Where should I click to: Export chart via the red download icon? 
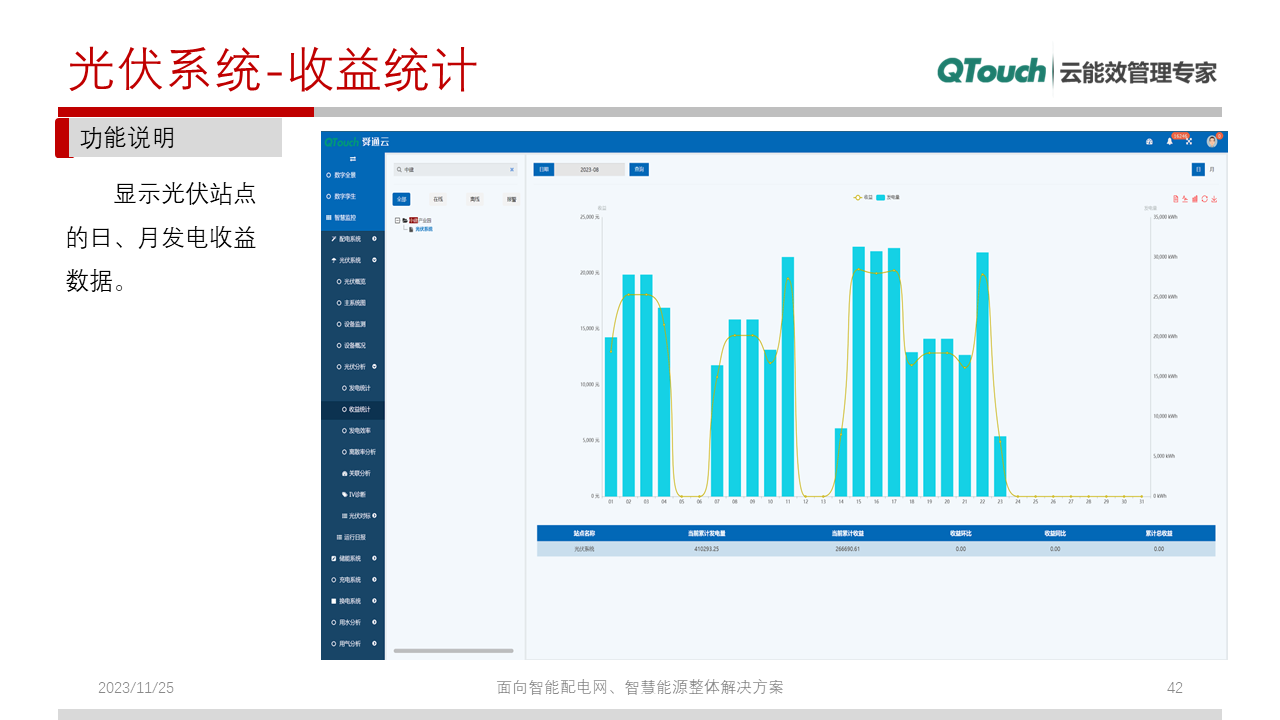[1214, 199]
